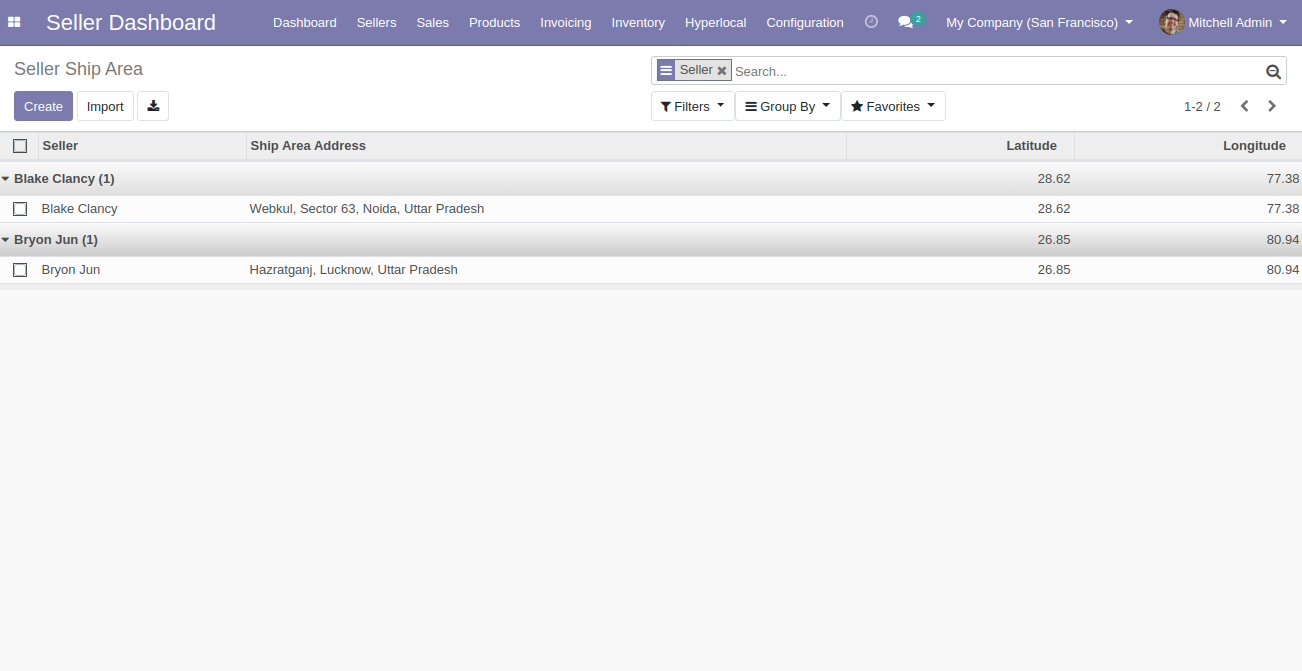1302x671 pixels.
Task: Open the Invoicing menu
Action: pos(566,22)
